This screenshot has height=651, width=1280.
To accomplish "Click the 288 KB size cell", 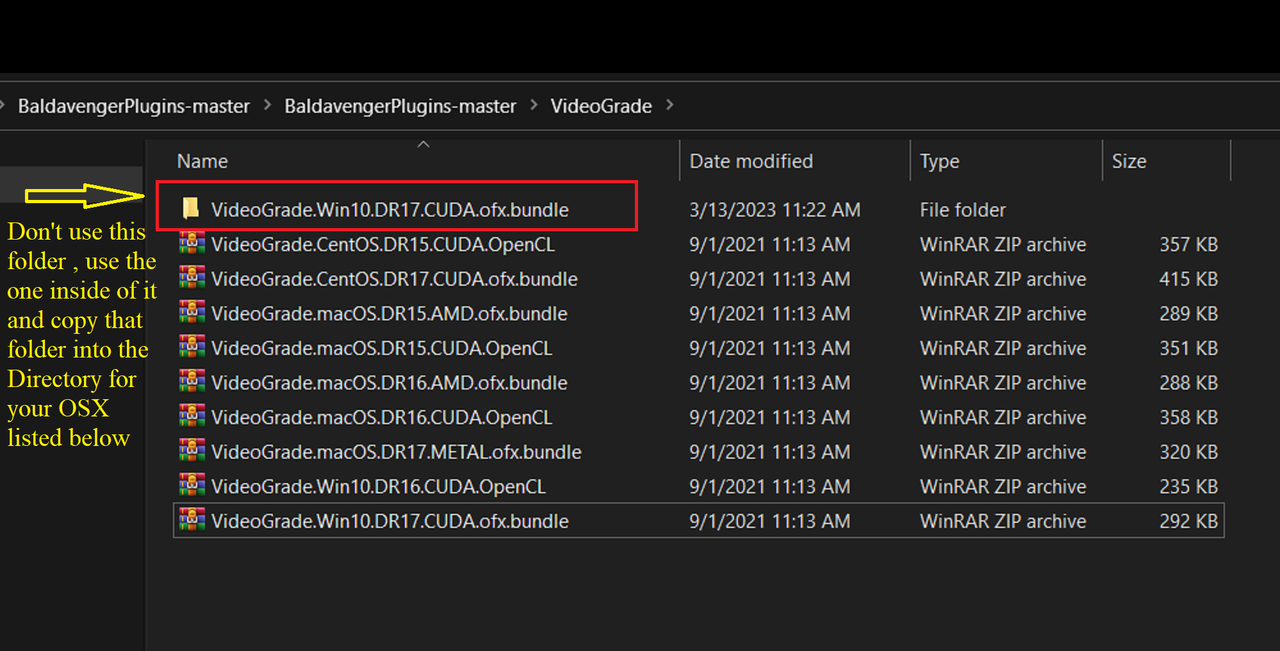I will [1188, 382].
